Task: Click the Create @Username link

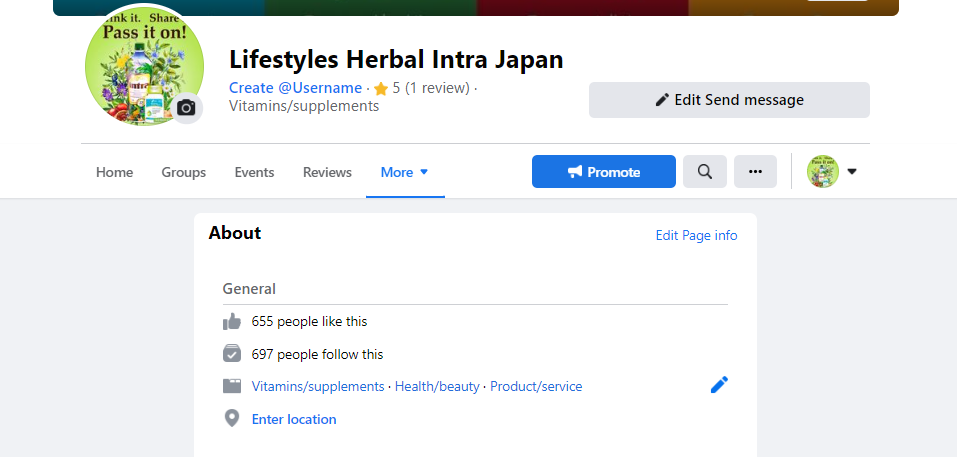Action: click(295, 88)
